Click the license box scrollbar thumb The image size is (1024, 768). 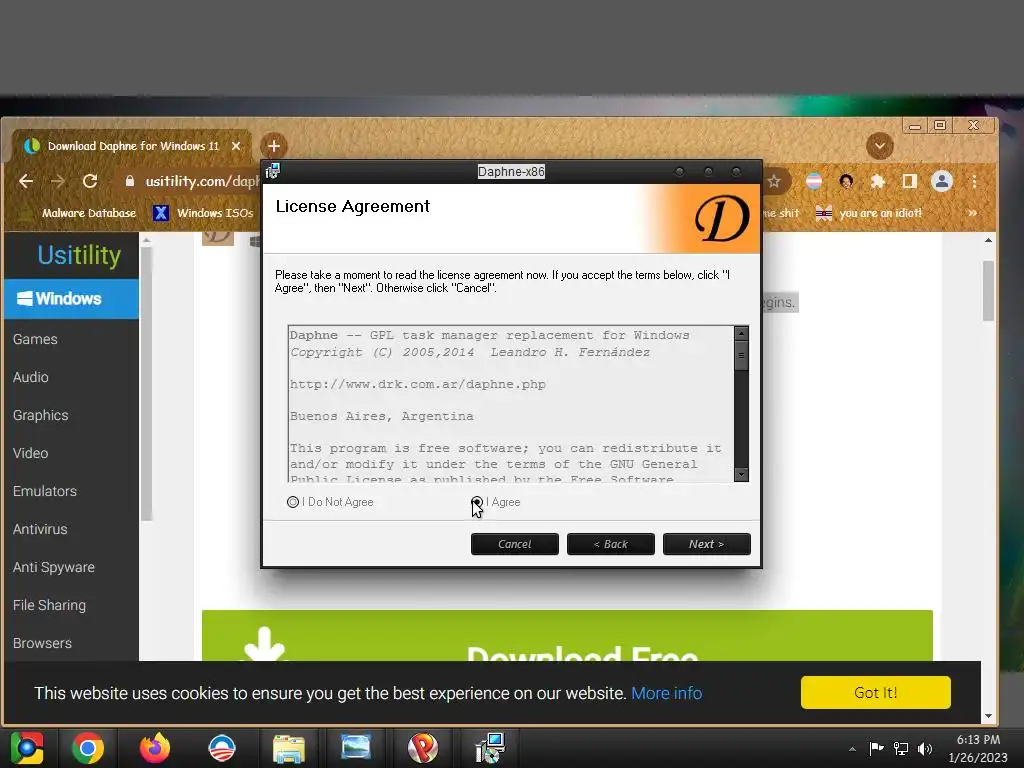(x=741, y=356)
